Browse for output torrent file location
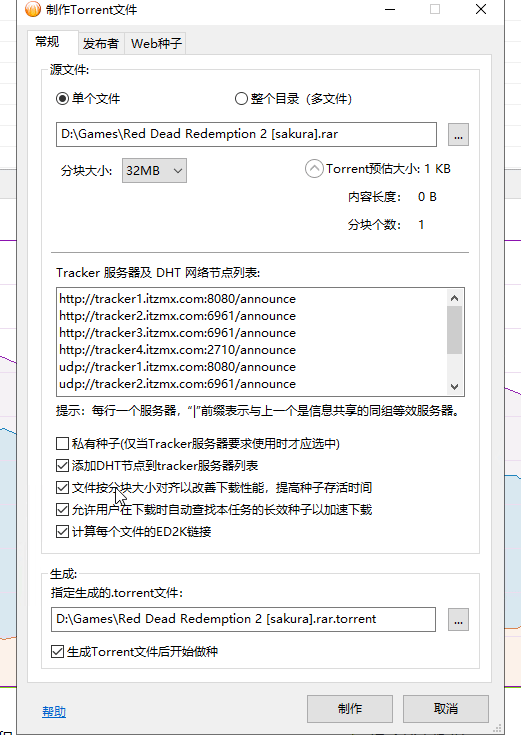Image resolution: width=521 pixels, height=735 pixels. 458,620
